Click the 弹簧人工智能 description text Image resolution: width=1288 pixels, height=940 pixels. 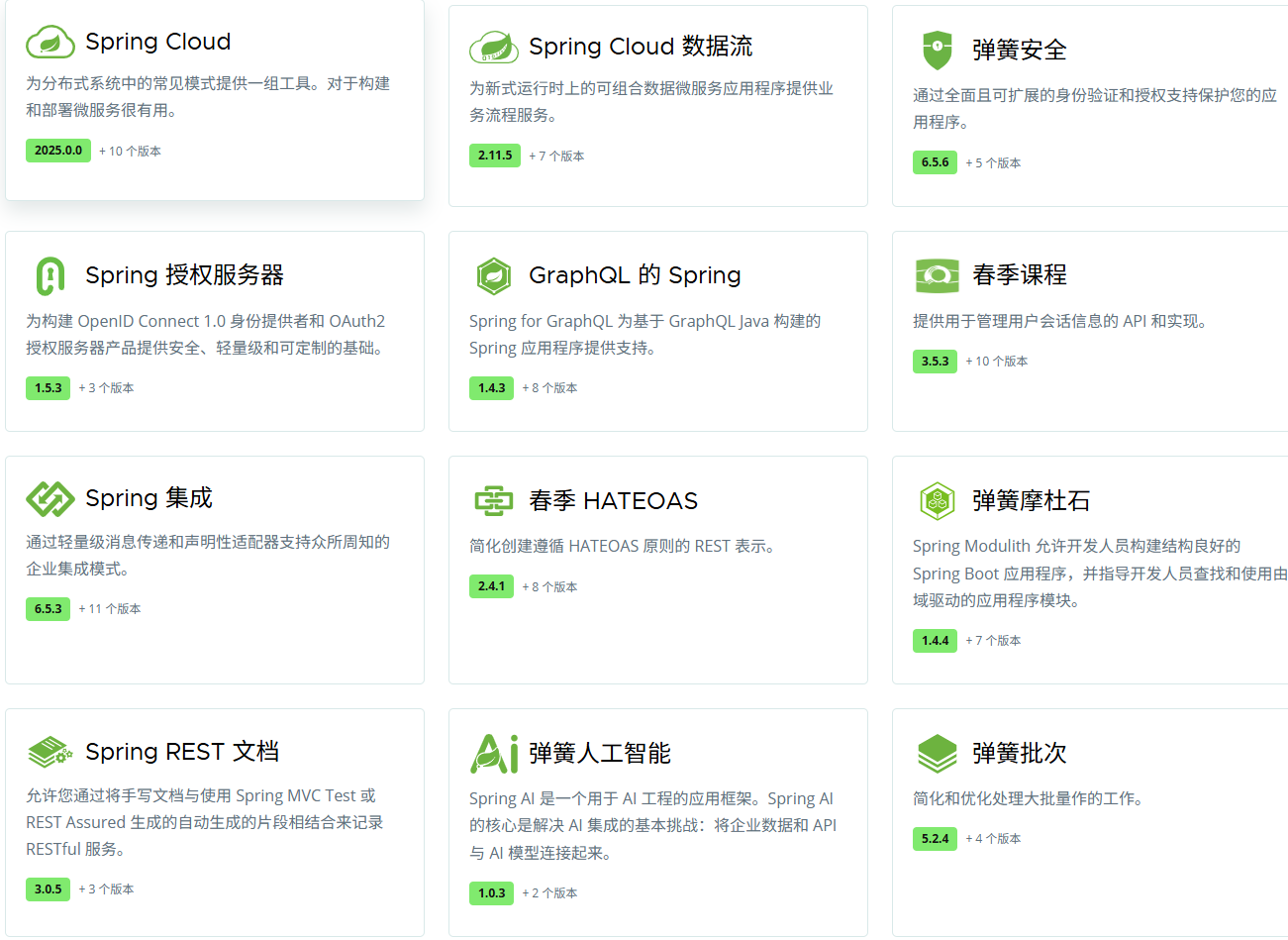653,826
